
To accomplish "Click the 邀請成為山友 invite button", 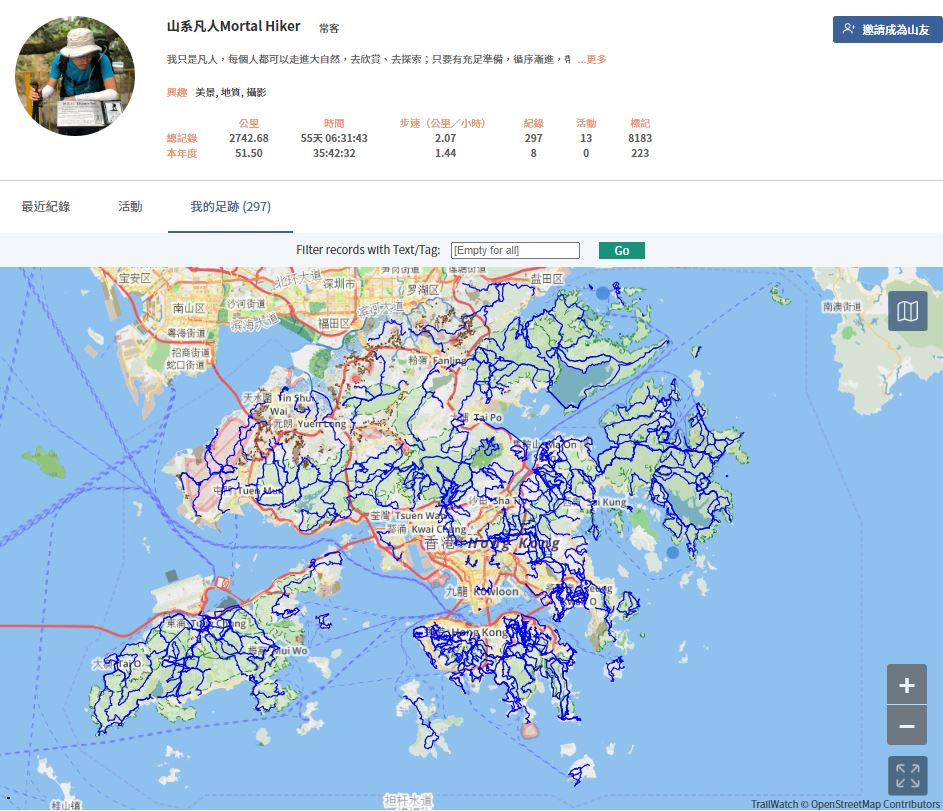I will click(x=887, y=29).
